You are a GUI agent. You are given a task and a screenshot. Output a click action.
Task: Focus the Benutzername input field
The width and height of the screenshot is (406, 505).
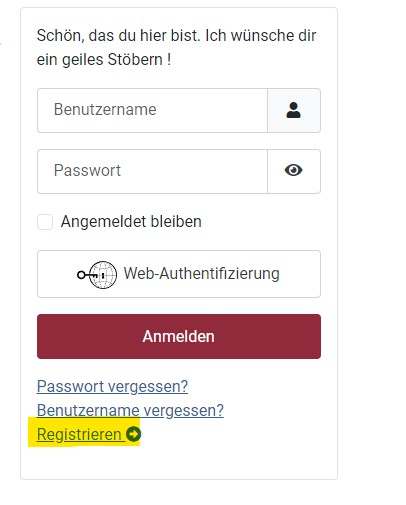tap(152, 110)
